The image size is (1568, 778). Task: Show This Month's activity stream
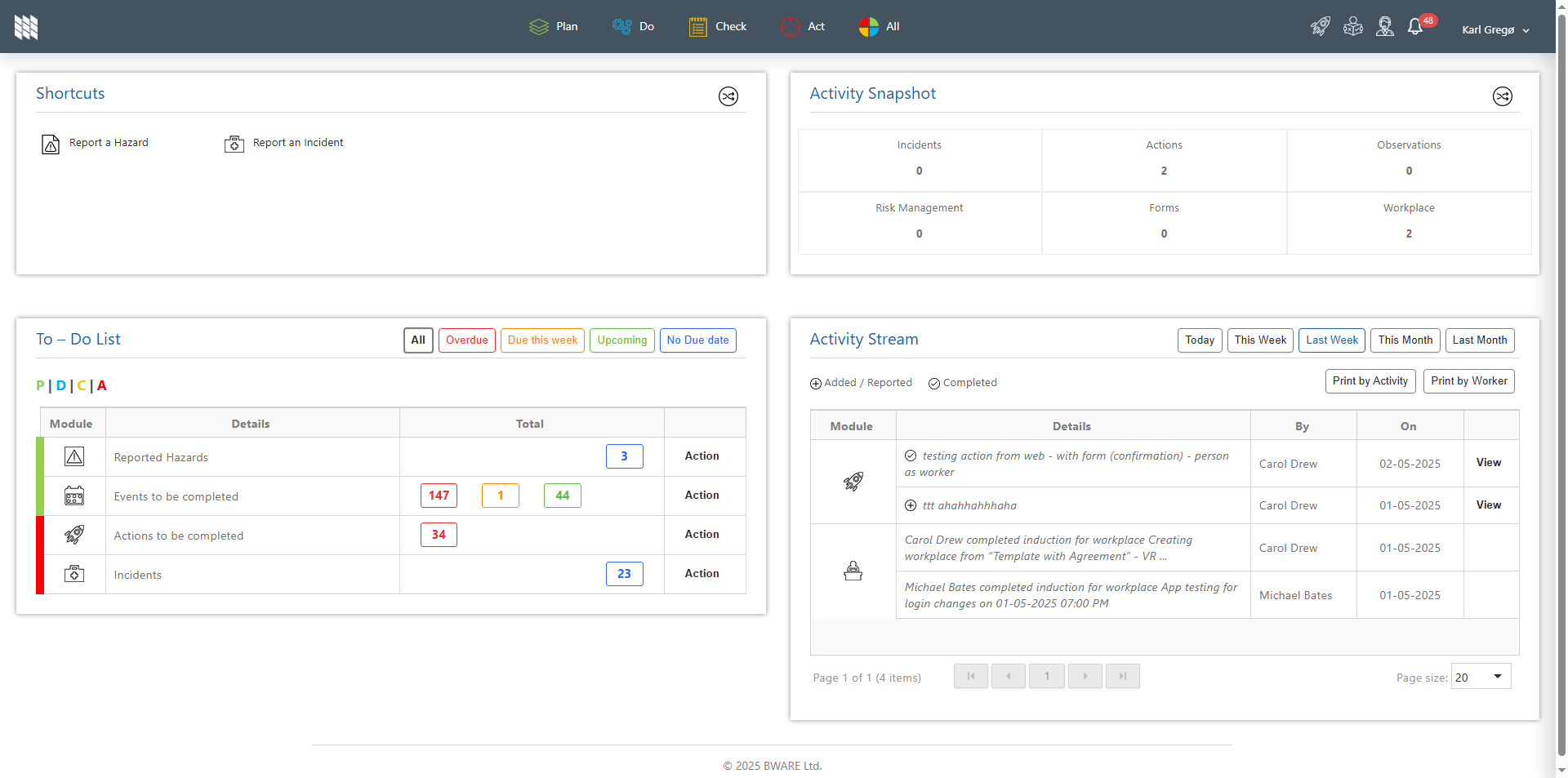click(x=1405, y=340)
